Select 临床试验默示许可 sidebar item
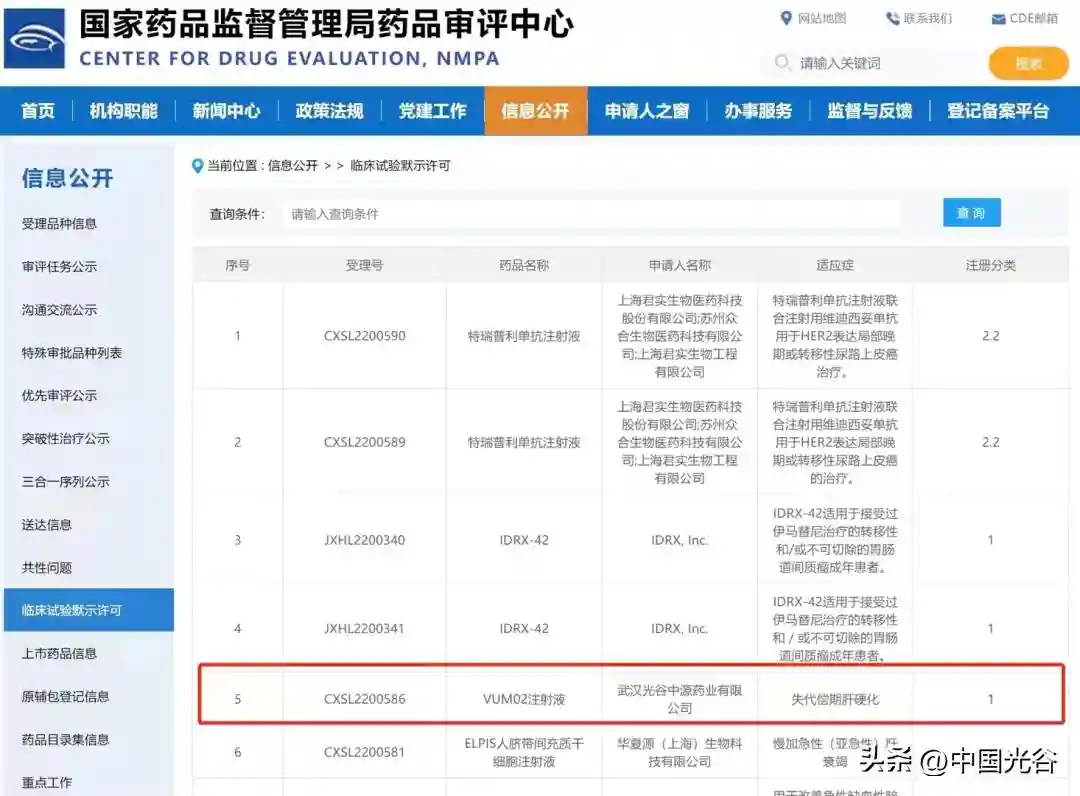The width and height of the screenshot is (1080, 796). [x=72, y=610]
